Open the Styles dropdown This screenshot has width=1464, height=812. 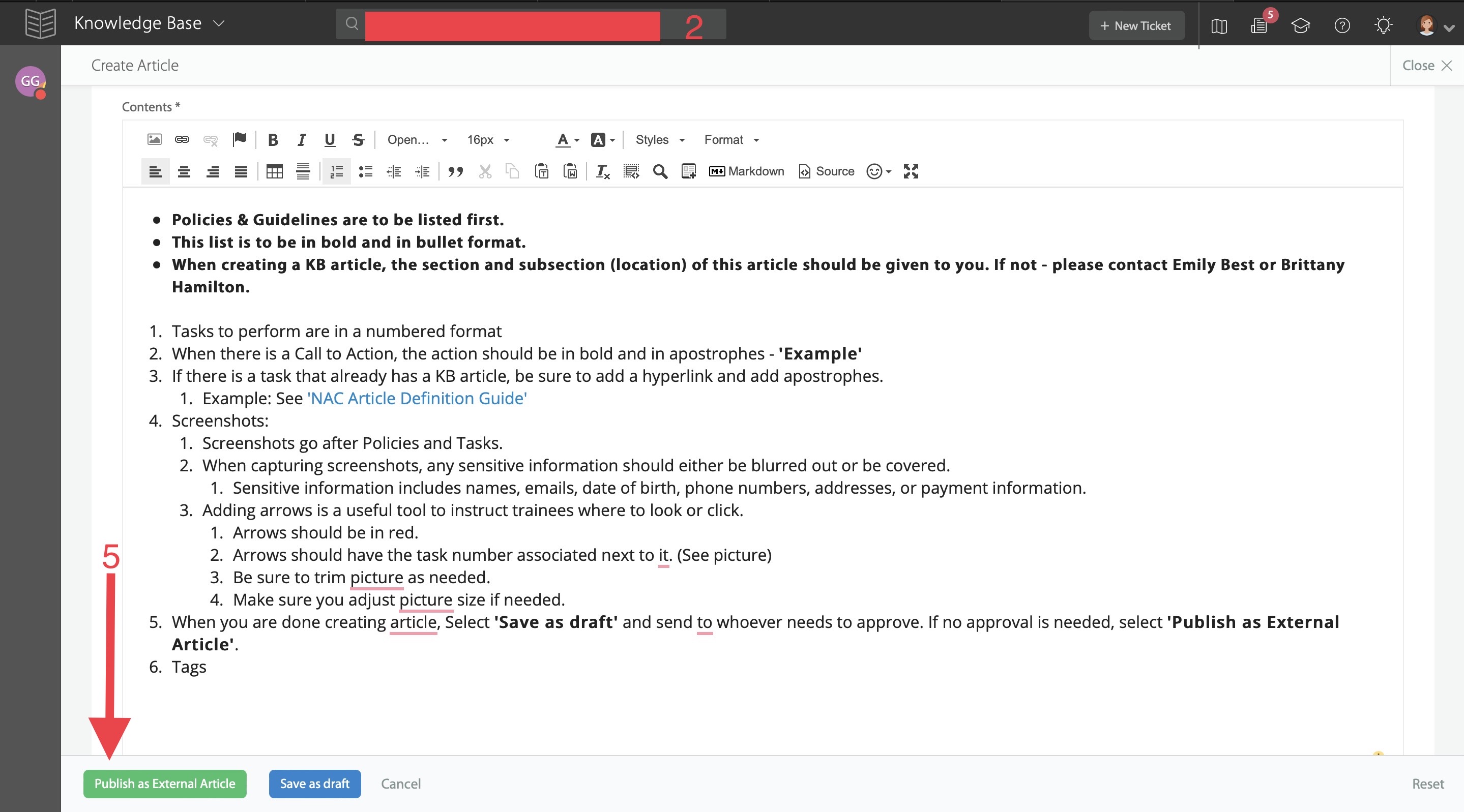click(660, 140)
